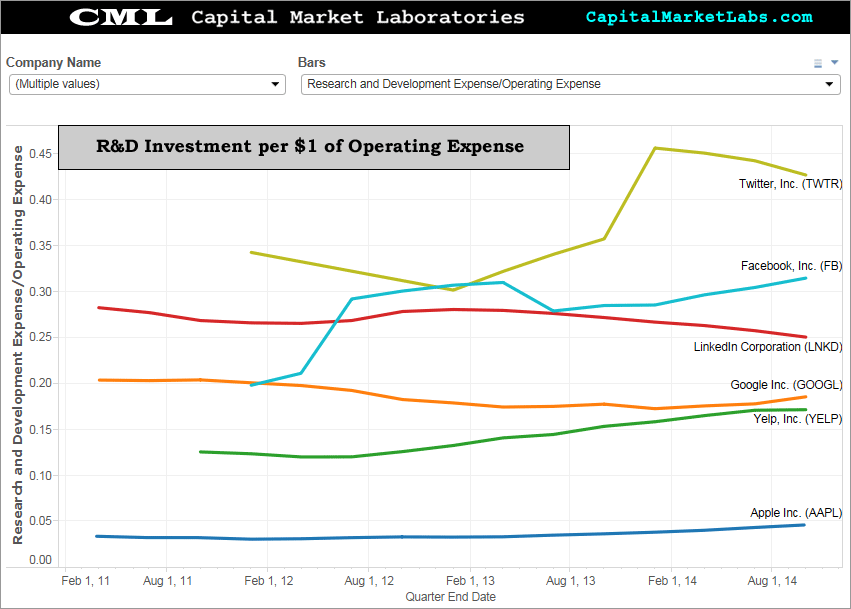Image resolution: width=851 pixels, height=609 pixels.
Task: Click the Quarter End Date axis title
Action: (450, 597)
